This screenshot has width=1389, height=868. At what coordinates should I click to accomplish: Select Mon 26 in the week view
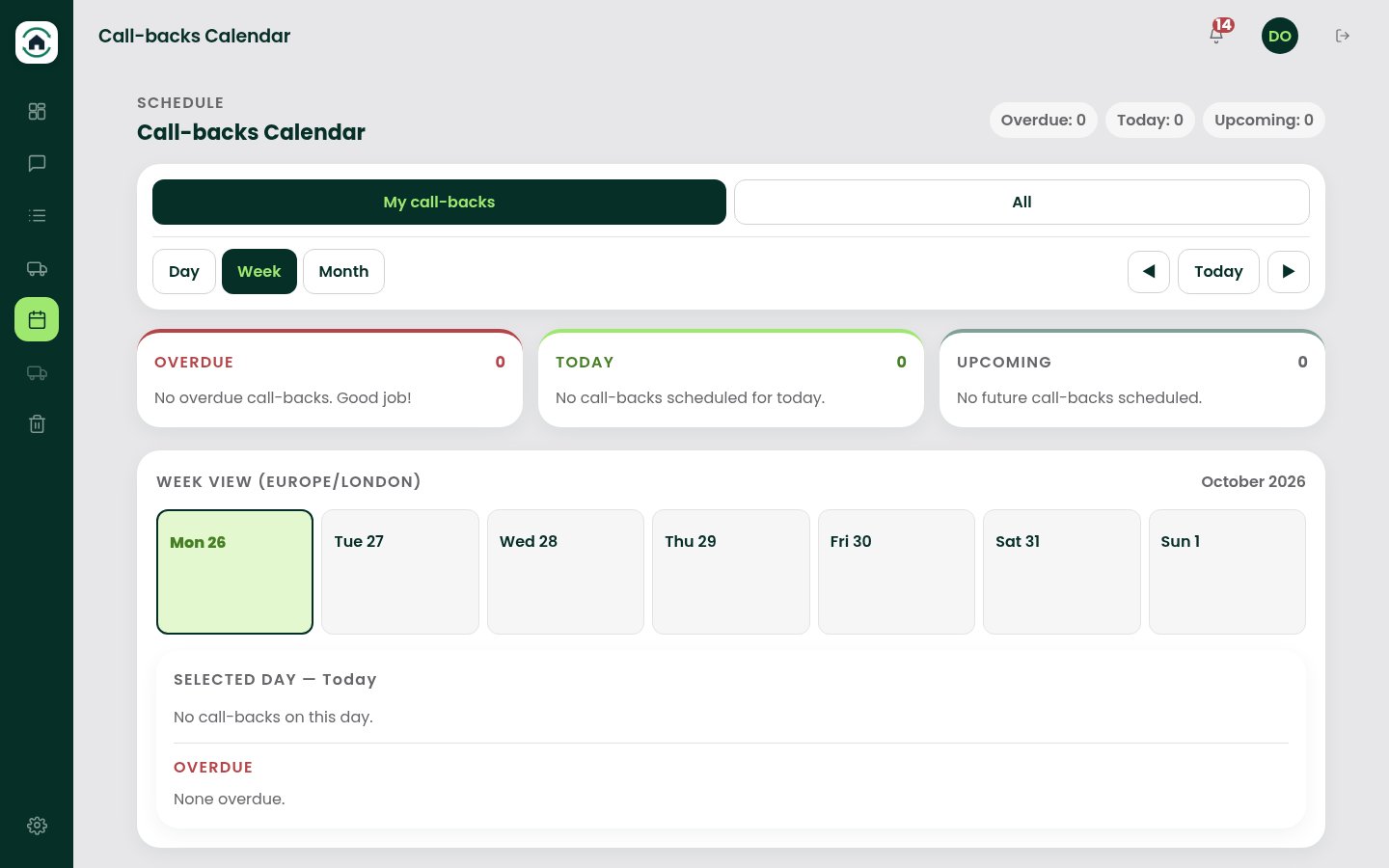coord(234,572)
